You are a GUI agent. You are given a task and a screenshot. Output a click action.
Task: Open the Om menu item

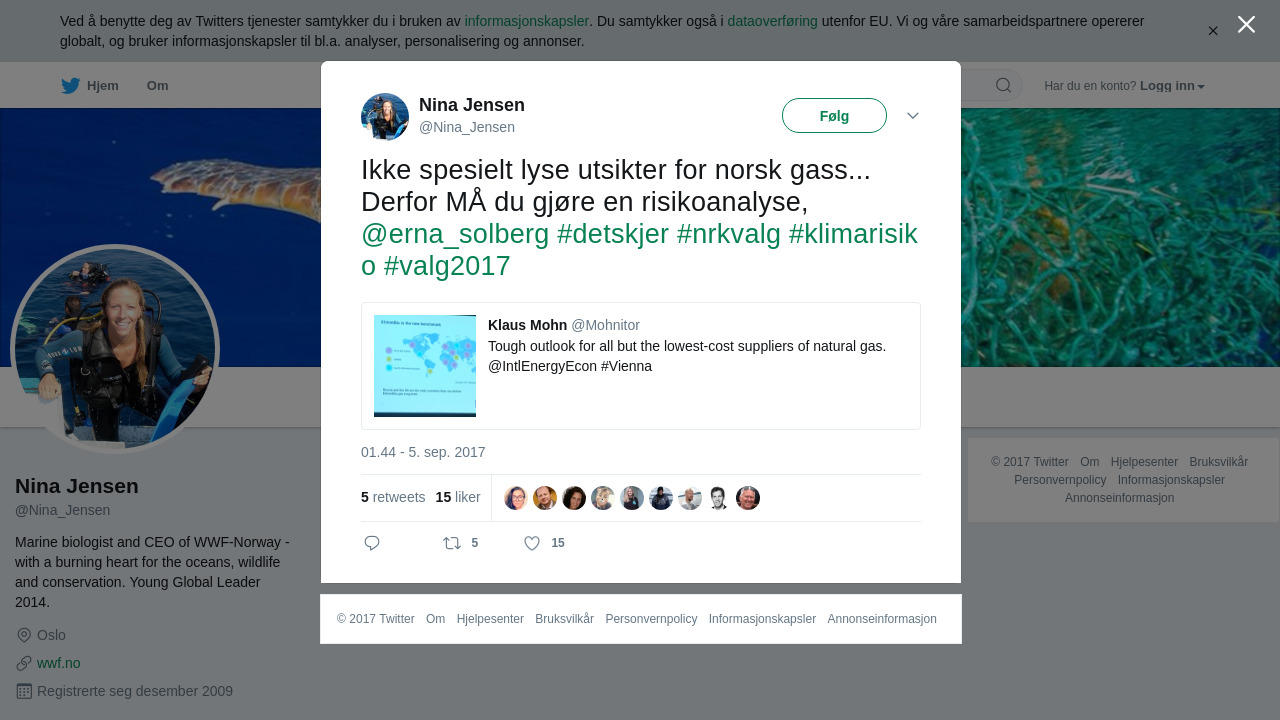pos(157,86)
